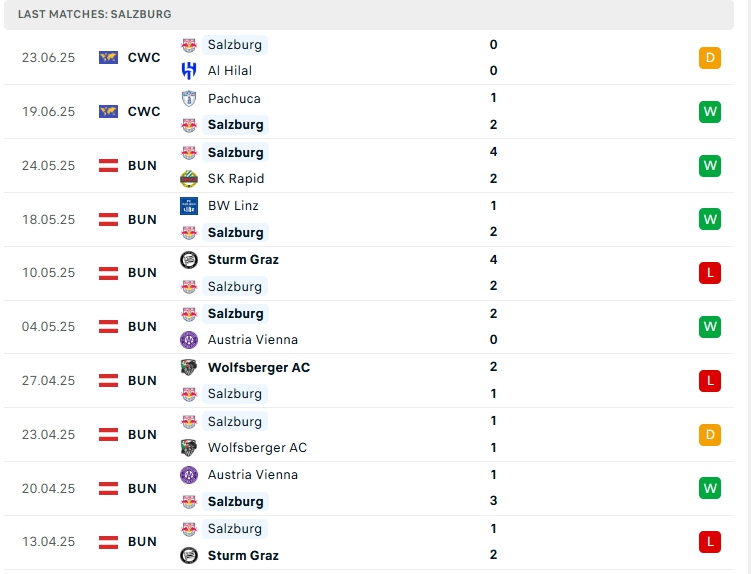The image size is (751, 574).
Task: Click the loss badge for 13.04.25 match
Action: pos(710,542)
